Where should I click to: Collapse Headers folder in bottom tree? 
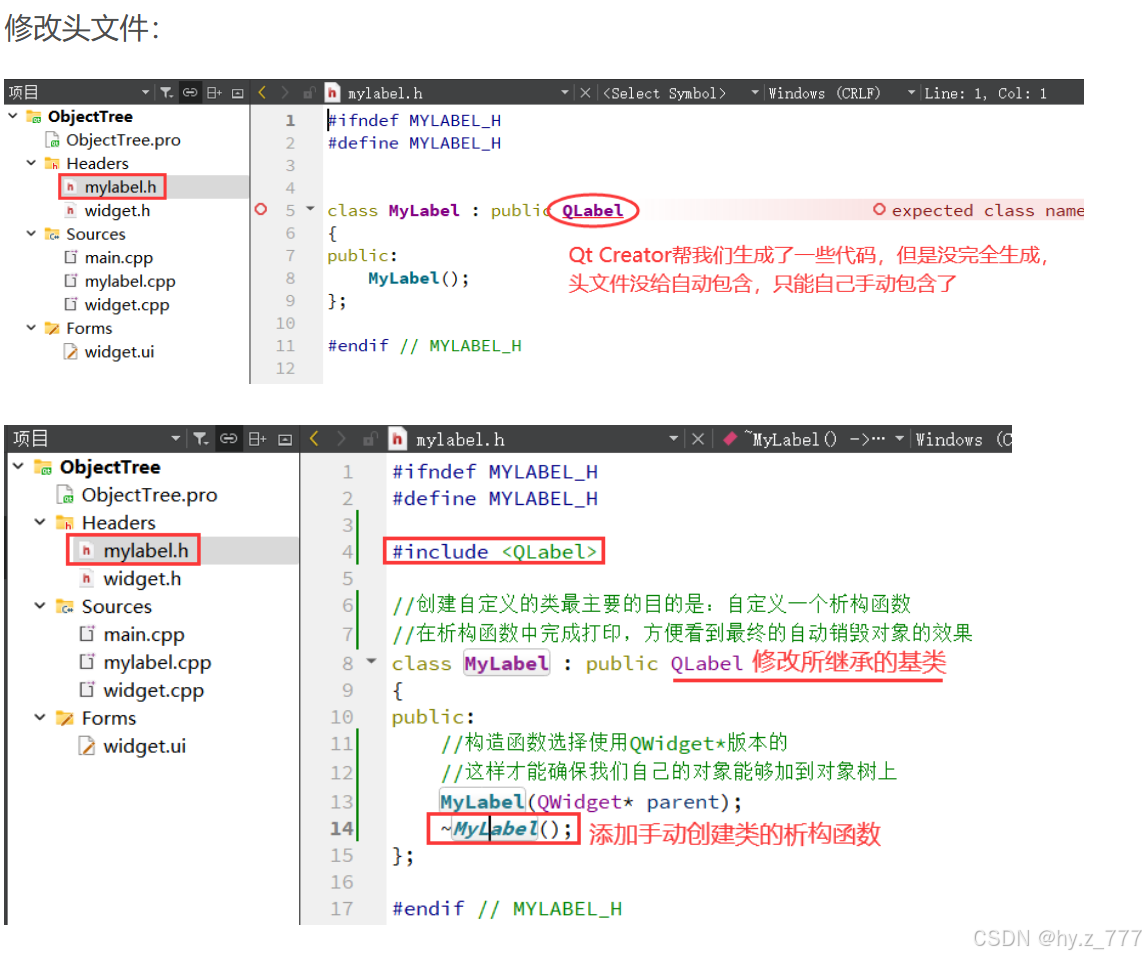tap(40, 522)
